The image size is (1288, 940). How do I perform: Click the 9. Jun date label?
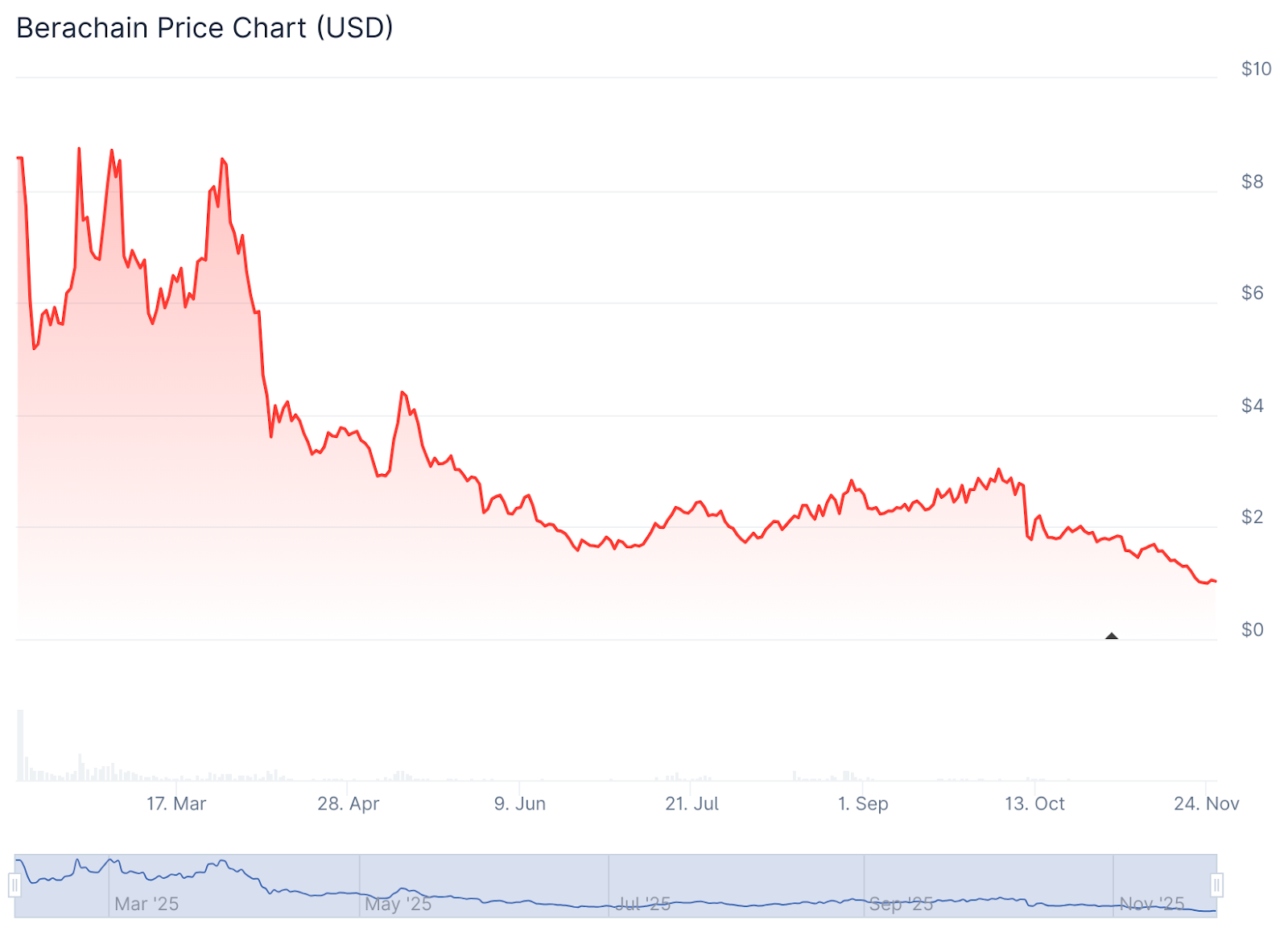(x=520, y=804)
